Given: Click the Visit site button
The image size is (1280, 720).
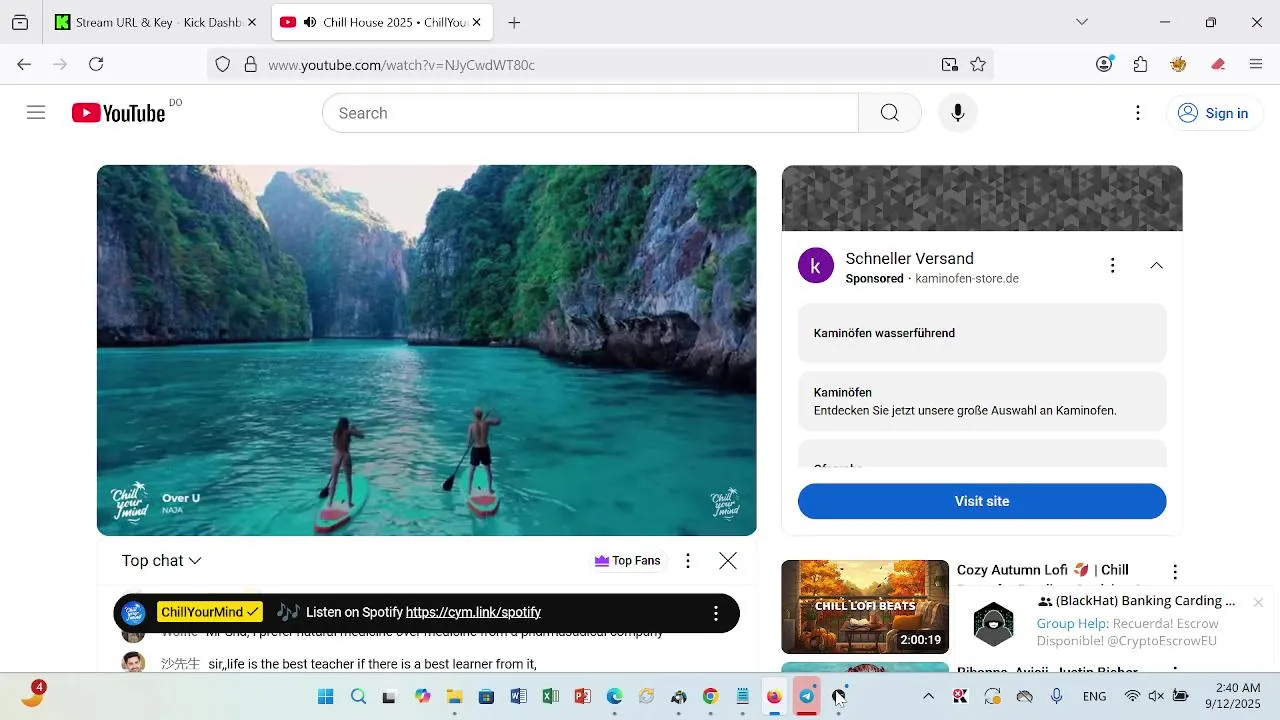Looking at the screenshot, I should click(982, 501).
